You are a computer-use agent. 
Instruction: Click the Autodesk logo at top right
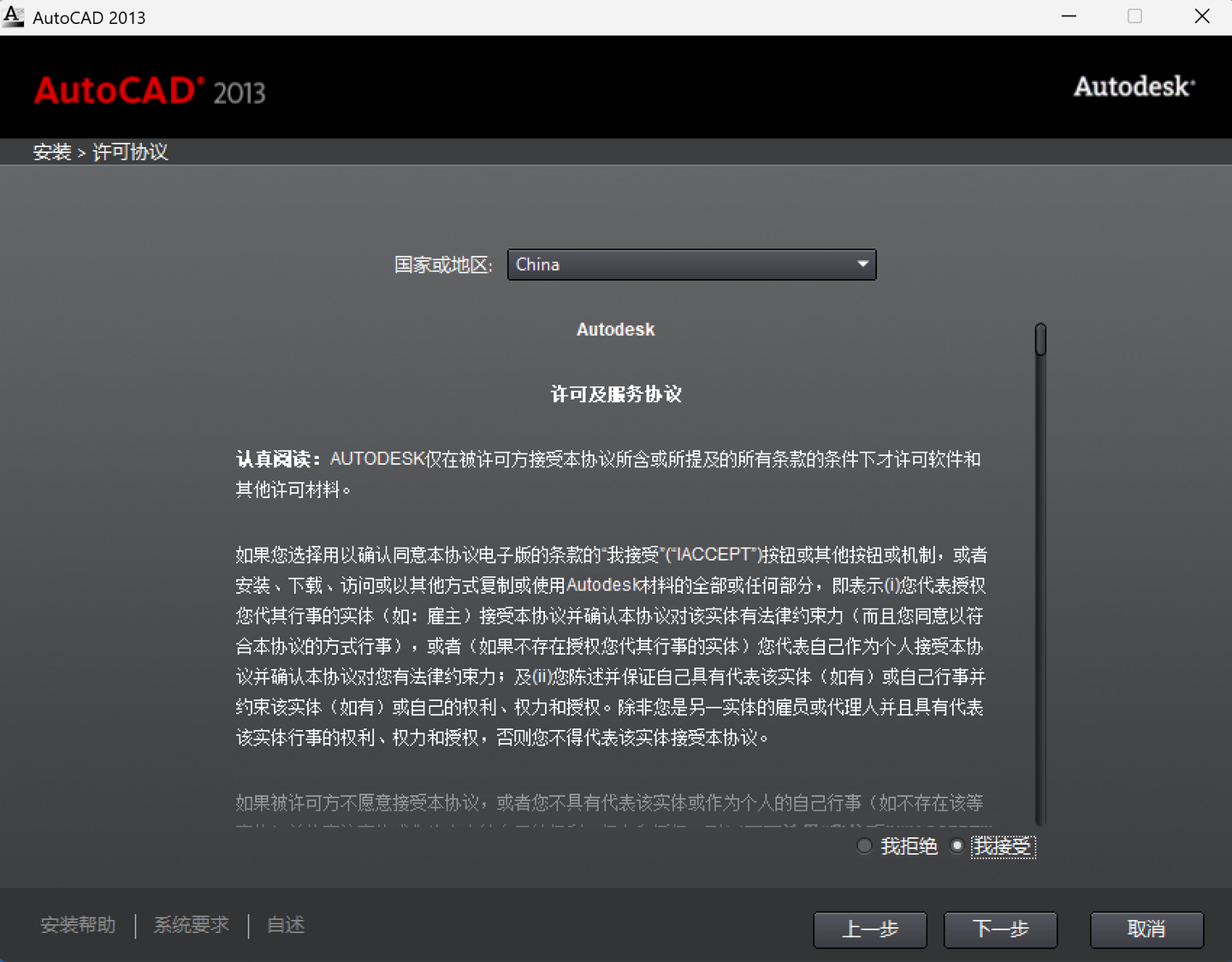coord(1134,86)
